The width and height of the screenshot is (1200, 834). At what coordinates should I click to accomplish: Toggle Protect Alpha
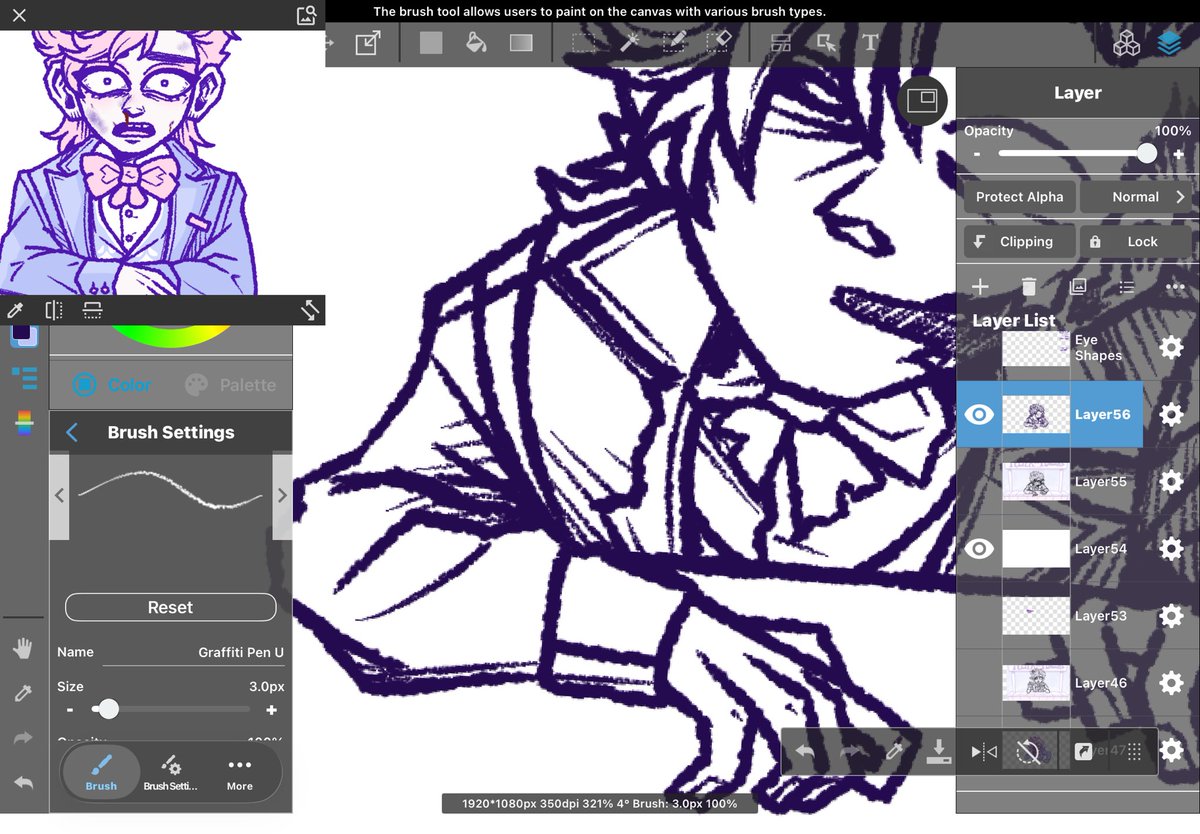point(1020,197)
